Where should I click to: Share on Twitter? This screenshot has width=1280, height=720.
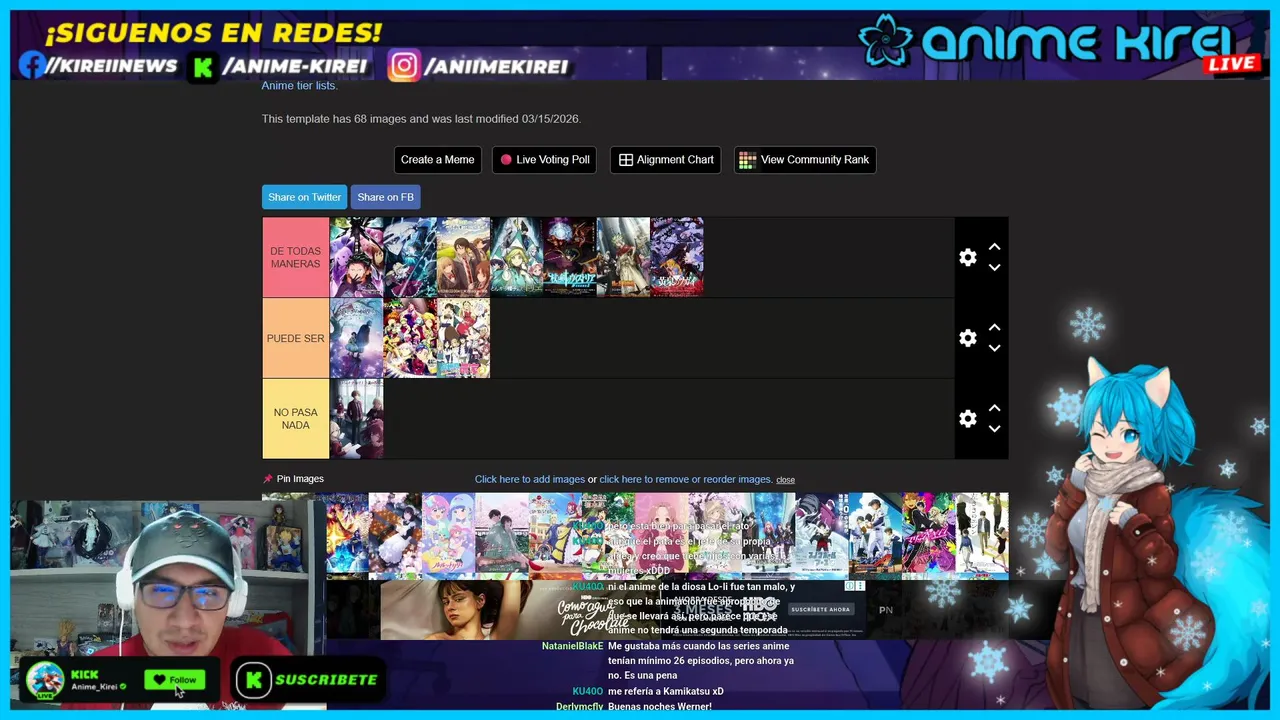304,197
